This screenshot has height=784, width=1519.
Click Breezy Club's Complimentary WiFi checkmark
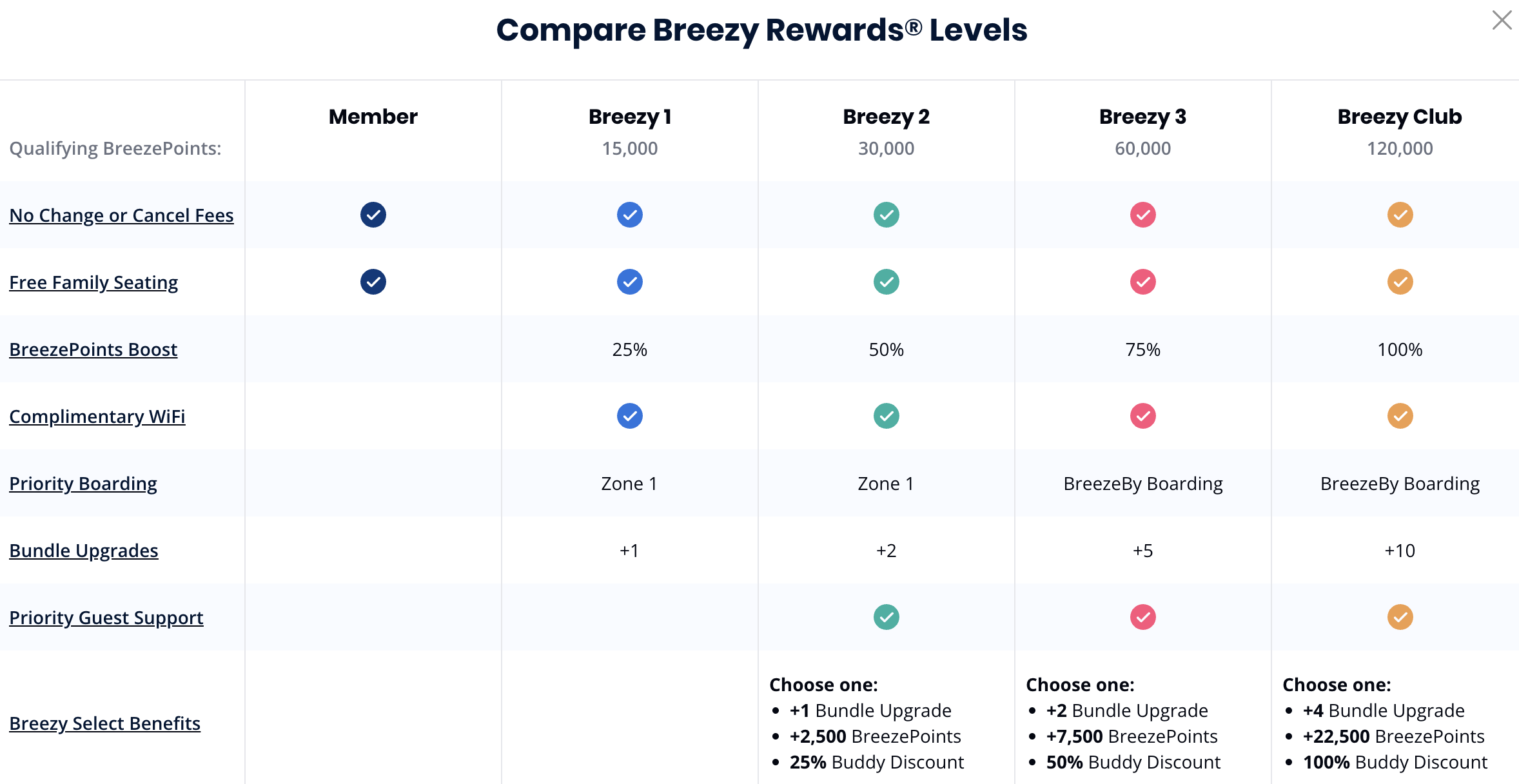[x=1400, y=416]
